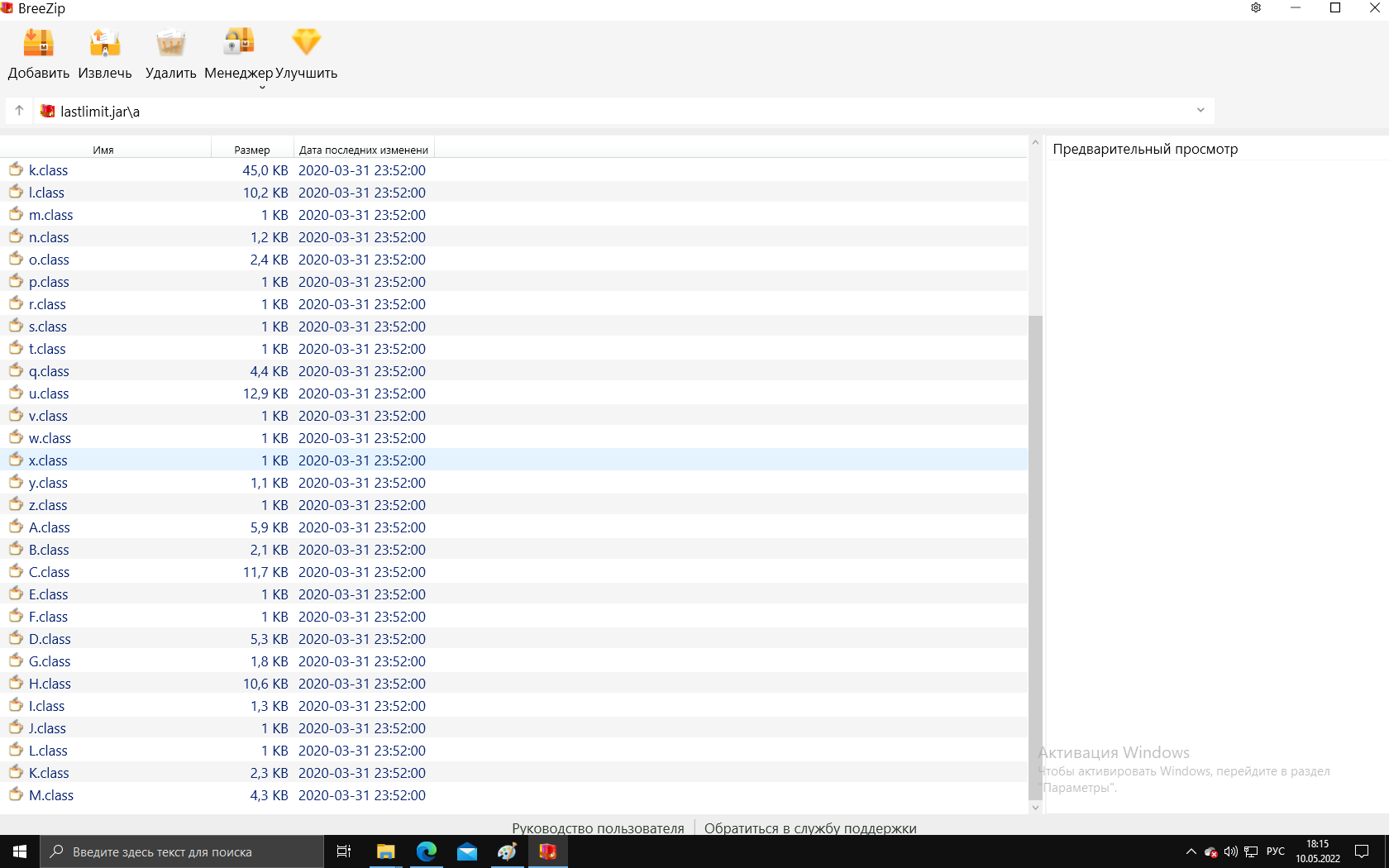Image resolution: width=1389 pixels, height=868 pixels.
Task: Click the Удалить (Delete) toolbar icon
Action: click(x=170, y=43)
